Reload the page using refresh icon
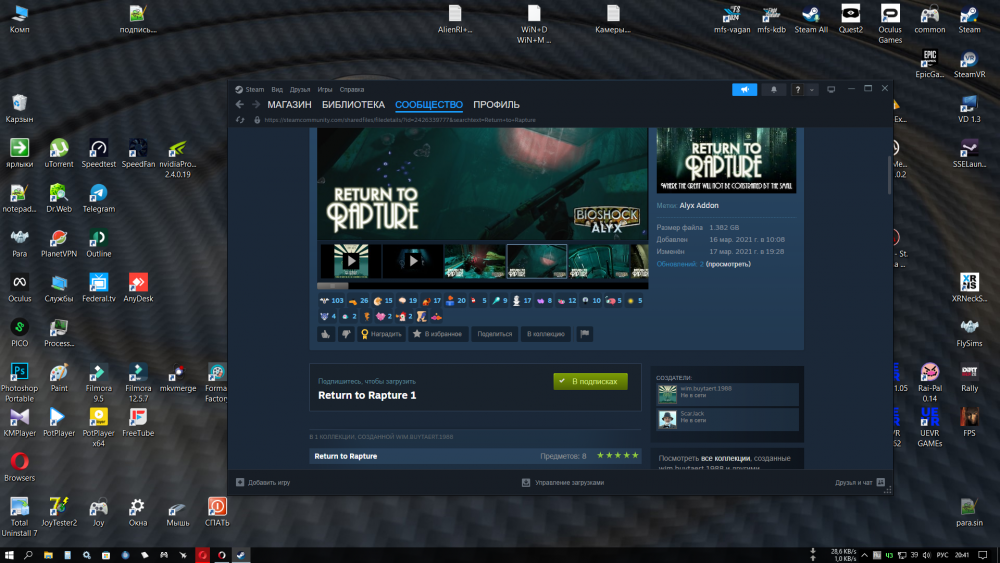The width and height of the screenshot is (1000, 563). [x=240, y=120]
